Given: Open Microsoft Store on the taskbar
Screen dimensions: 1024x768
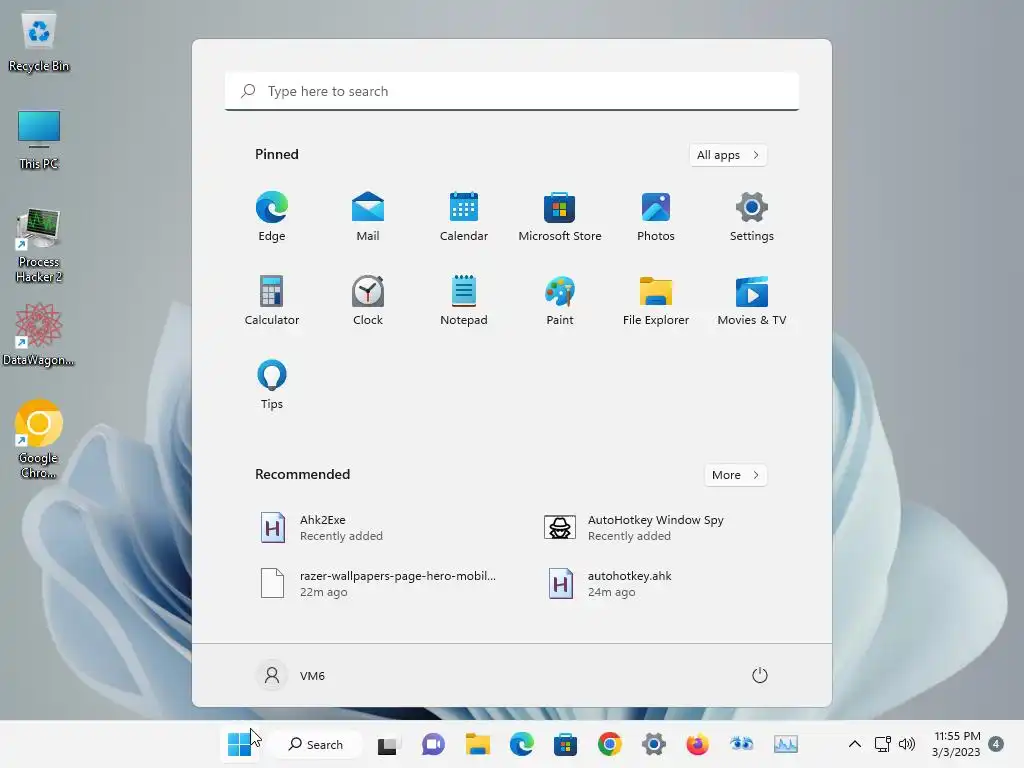Looking at the screenshot, I should coord(566,744).
